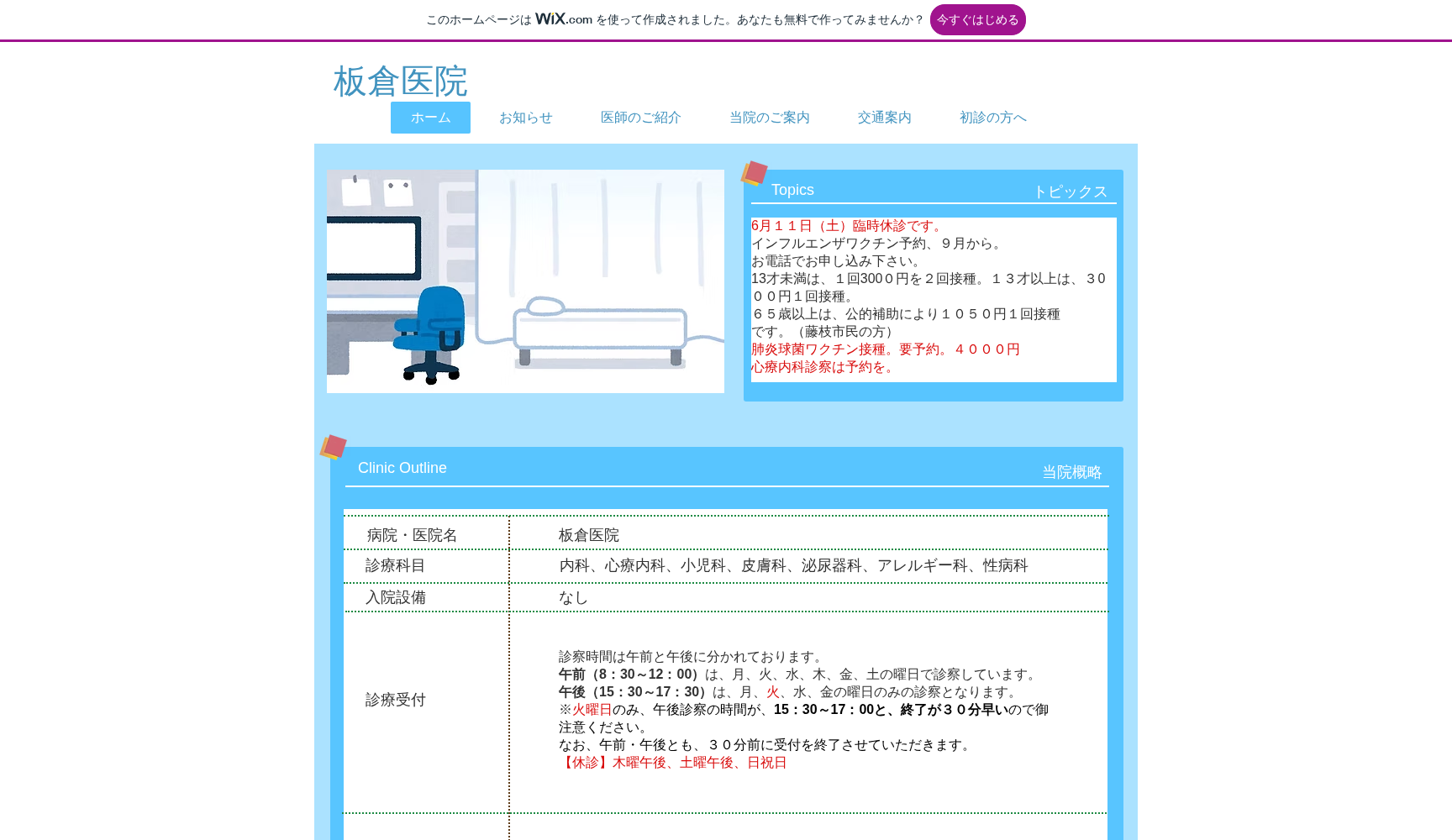Select the ホーム menu item
The height and width of the screenshot is (840, 1452).
[x=430, y=118]
